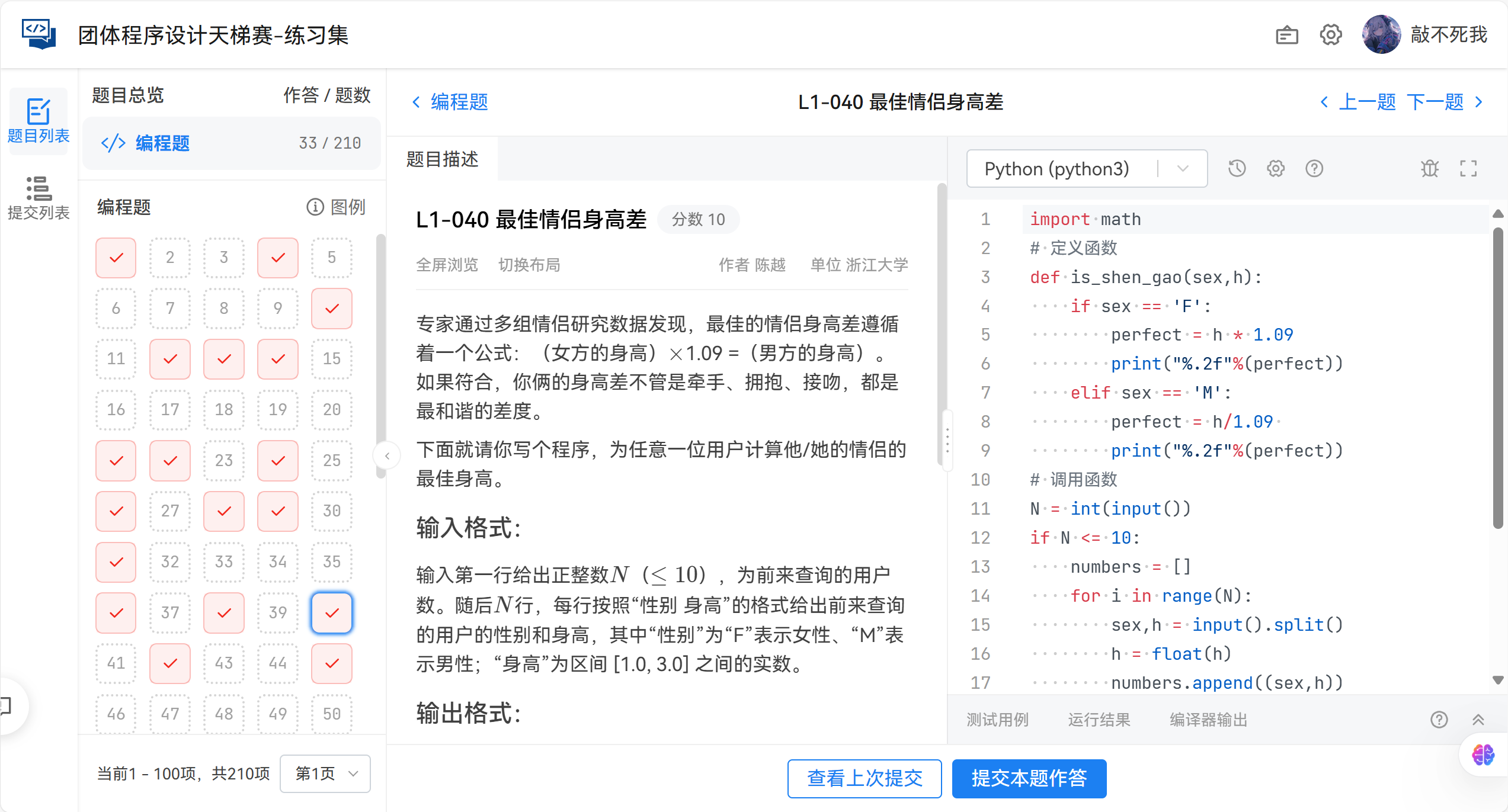The height and width of the screenshot is (812, 1508).
Task: Switch to the 运行结果 tab
Action: tap(1099, 720)
